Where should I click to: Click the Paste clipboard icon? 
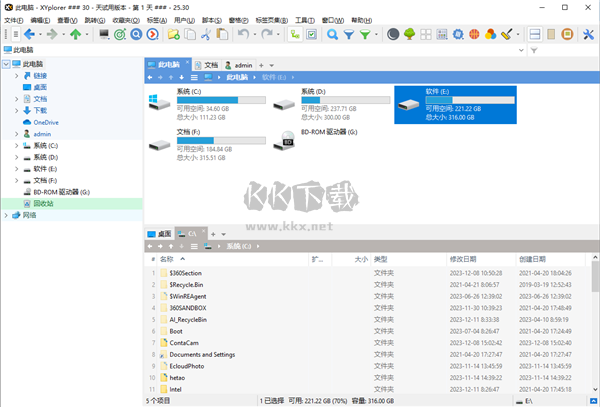click(222, 34)
